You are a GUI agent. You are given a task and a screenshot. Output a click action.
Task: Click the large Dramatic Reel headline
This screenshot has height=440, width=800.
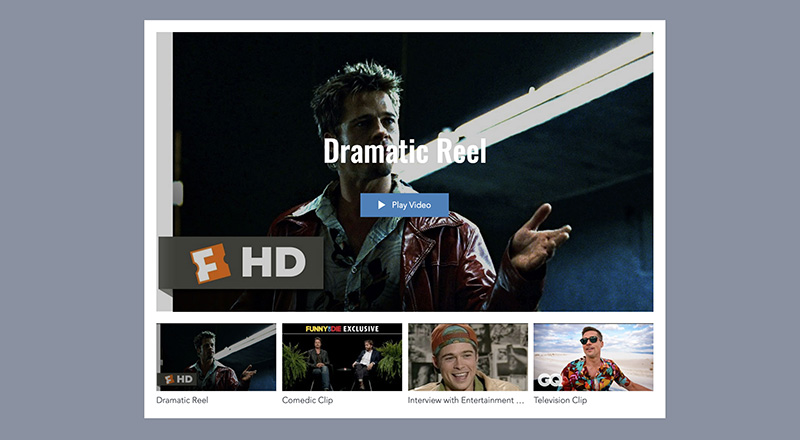pyautogui.click(x=405, y=151)
